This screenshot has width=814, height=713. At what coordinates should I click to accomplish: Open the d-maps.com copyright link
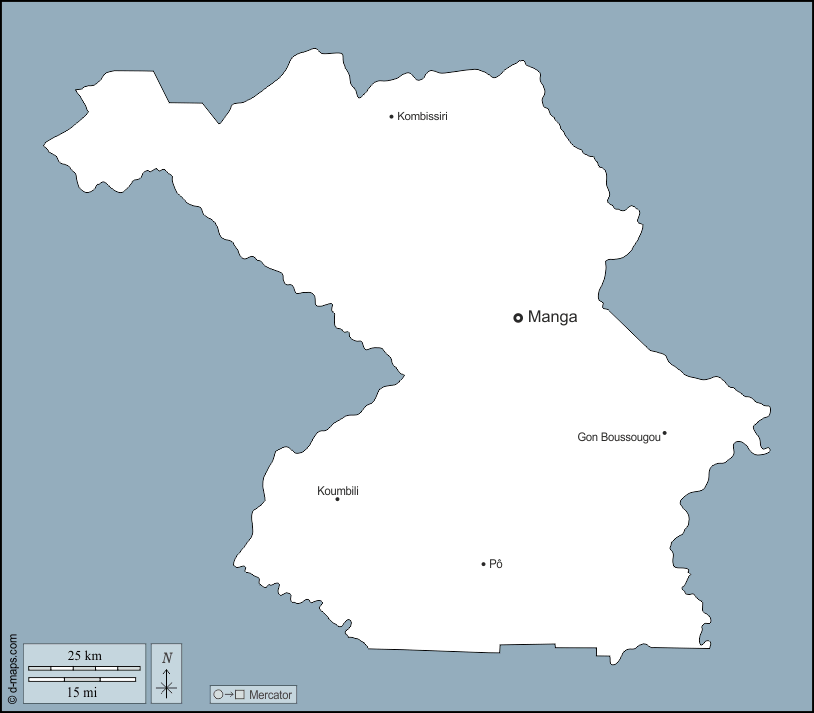point(12,668)
